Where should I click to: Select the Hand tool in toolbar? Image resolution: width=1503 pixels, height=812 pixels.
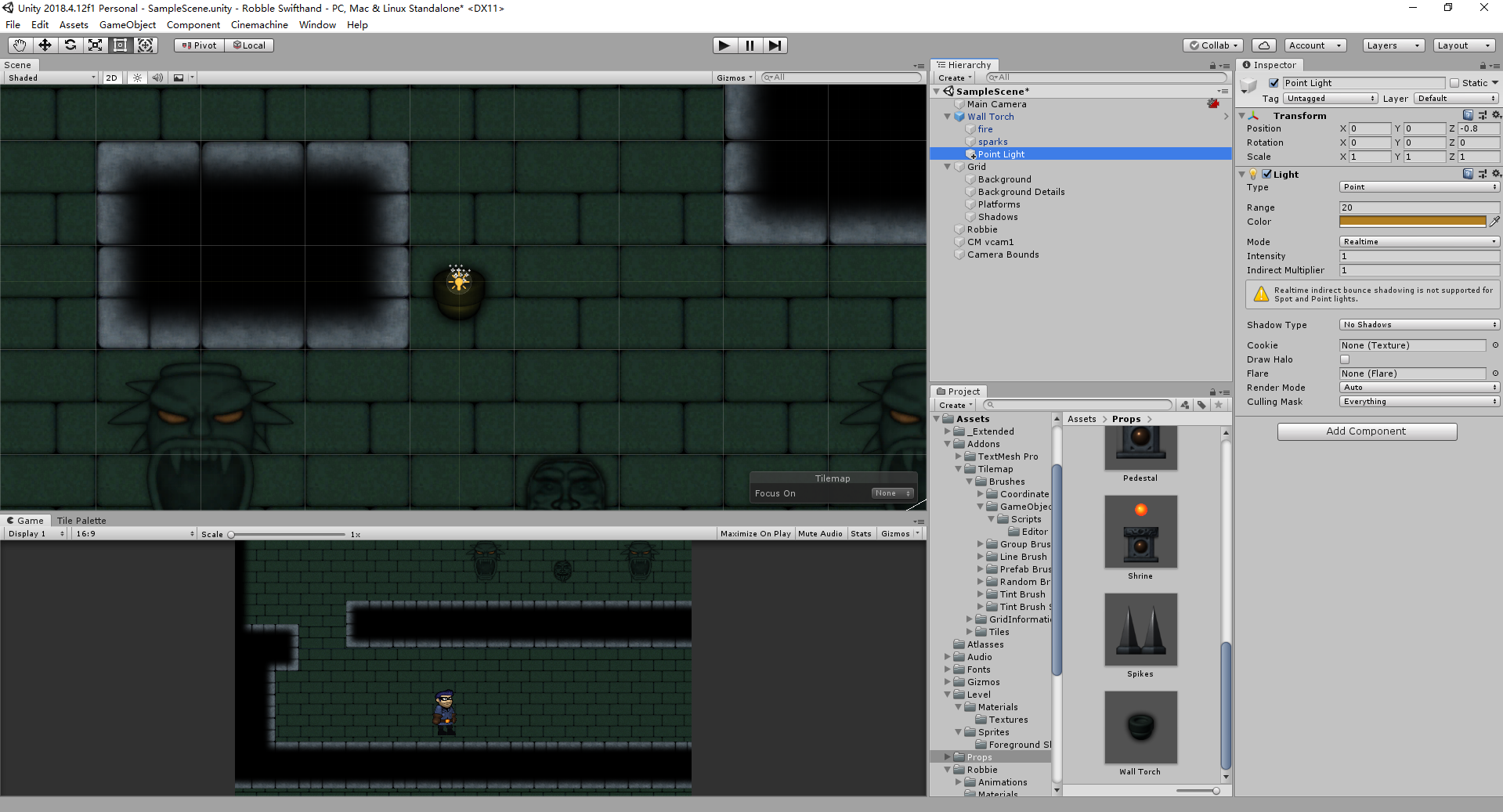20,45
